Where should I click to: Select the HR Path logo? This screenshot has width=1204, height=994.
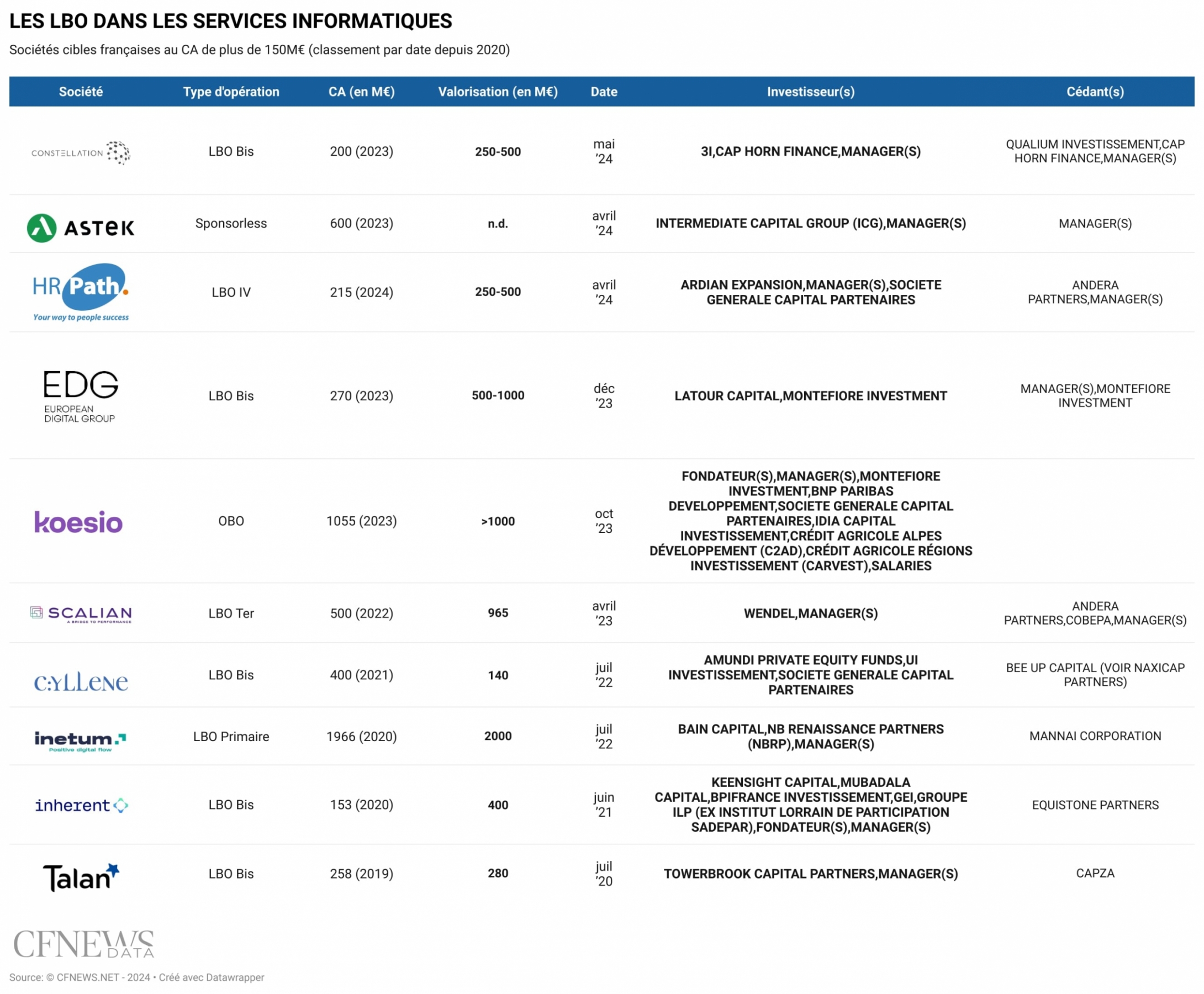(81, 292)
